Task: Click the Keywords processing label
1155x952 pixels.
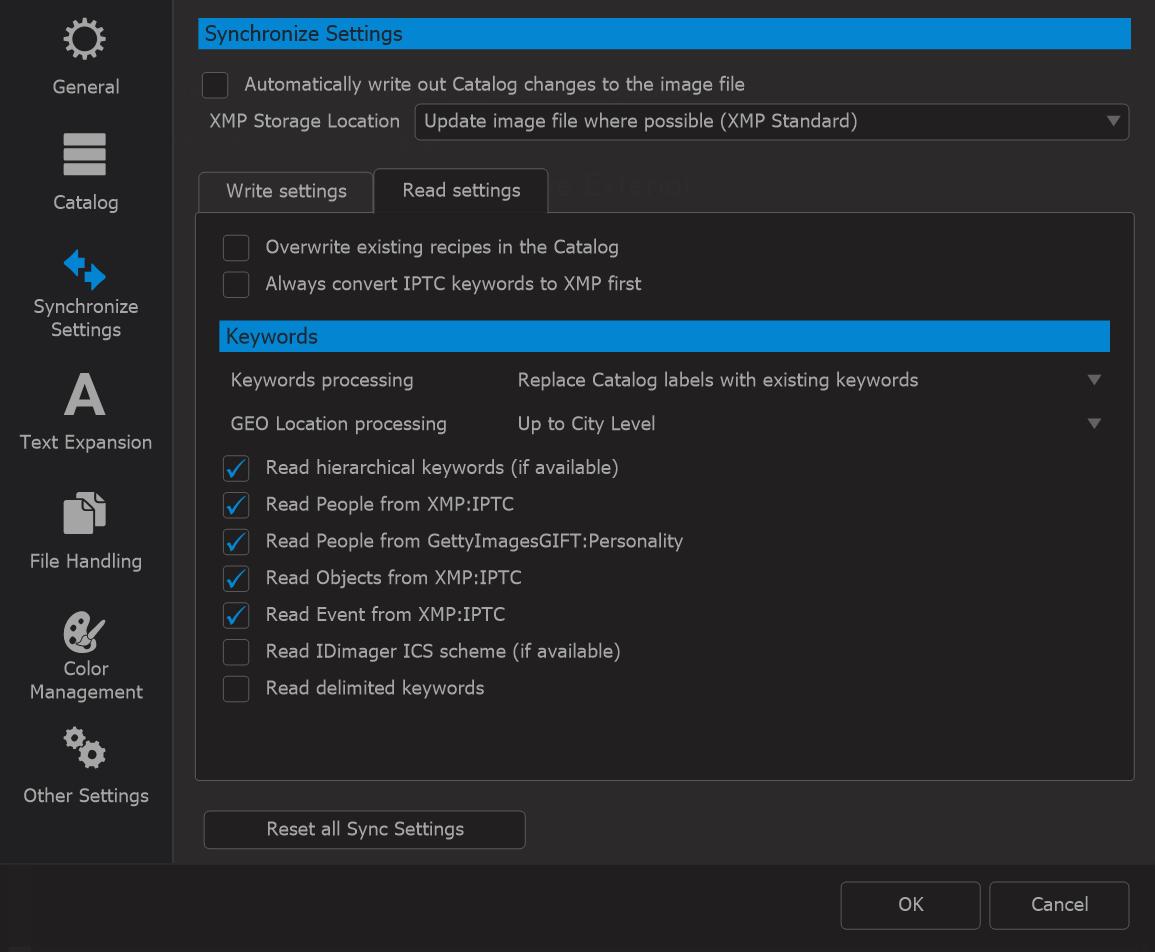Action: click(x=322, y=380)
